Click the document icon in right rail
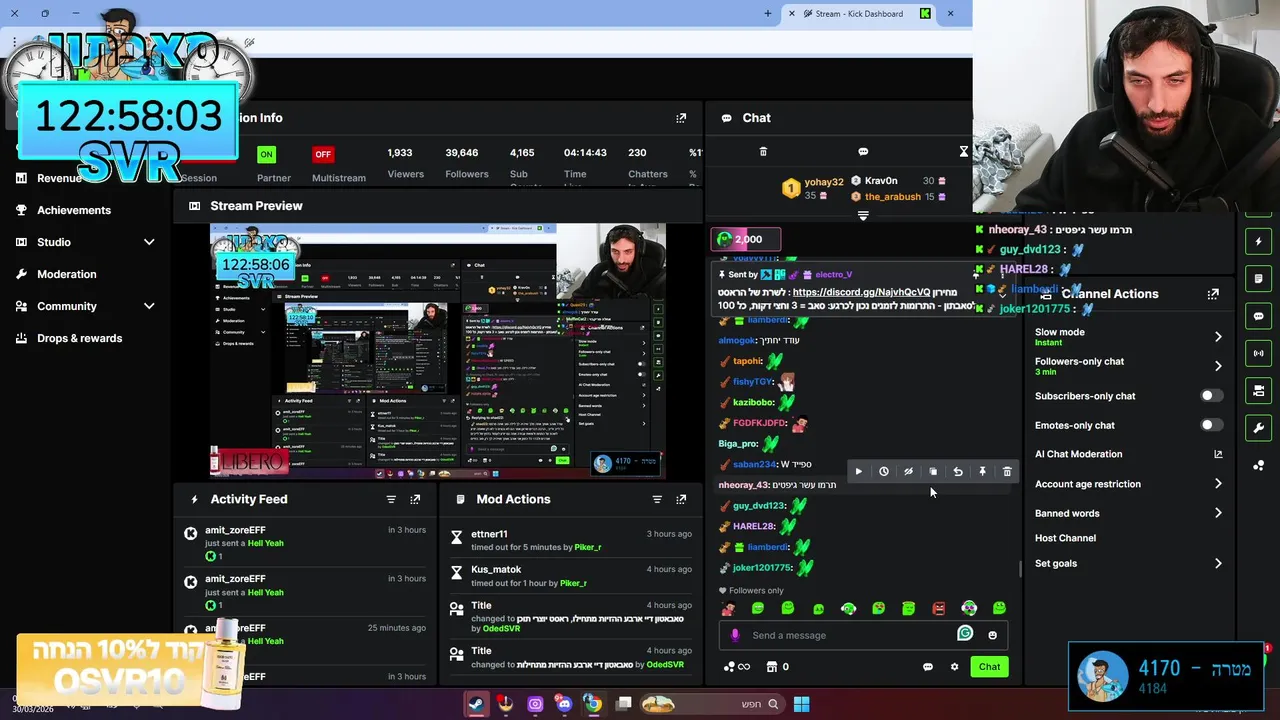The image size is (1280, 720). coord(1258,279)
